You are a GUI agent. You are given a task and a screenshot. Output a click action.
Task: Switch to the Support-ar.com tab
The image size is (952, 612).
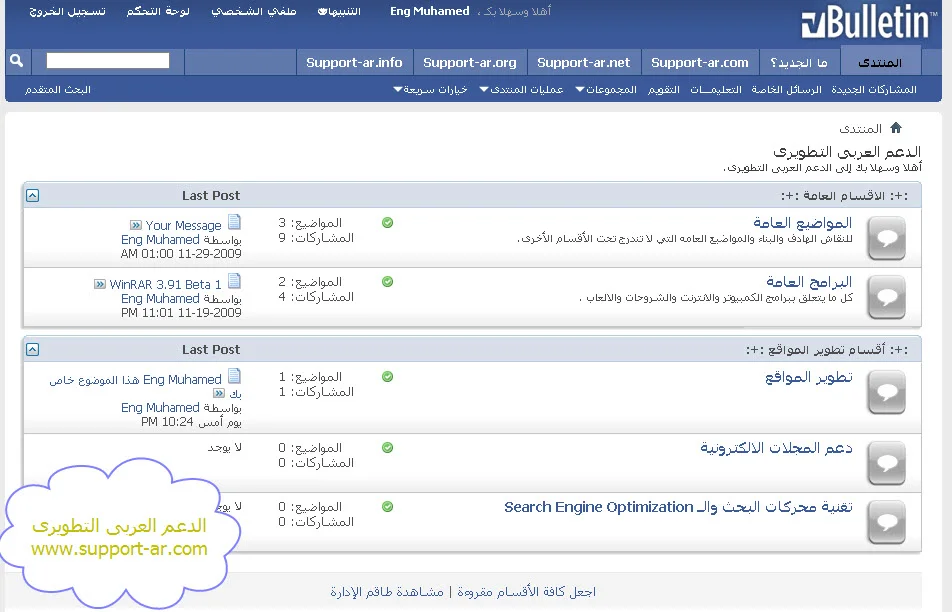pyautogui.click(x=700, y=62)
